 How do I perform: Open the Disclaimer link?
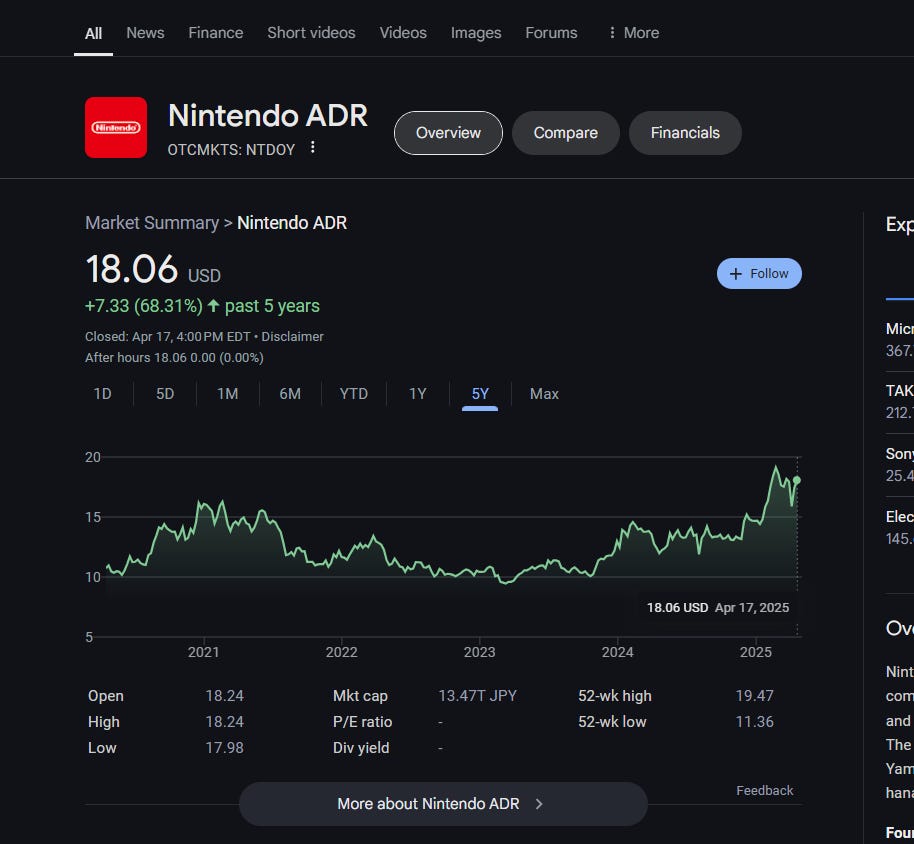[x=292, y=336]
